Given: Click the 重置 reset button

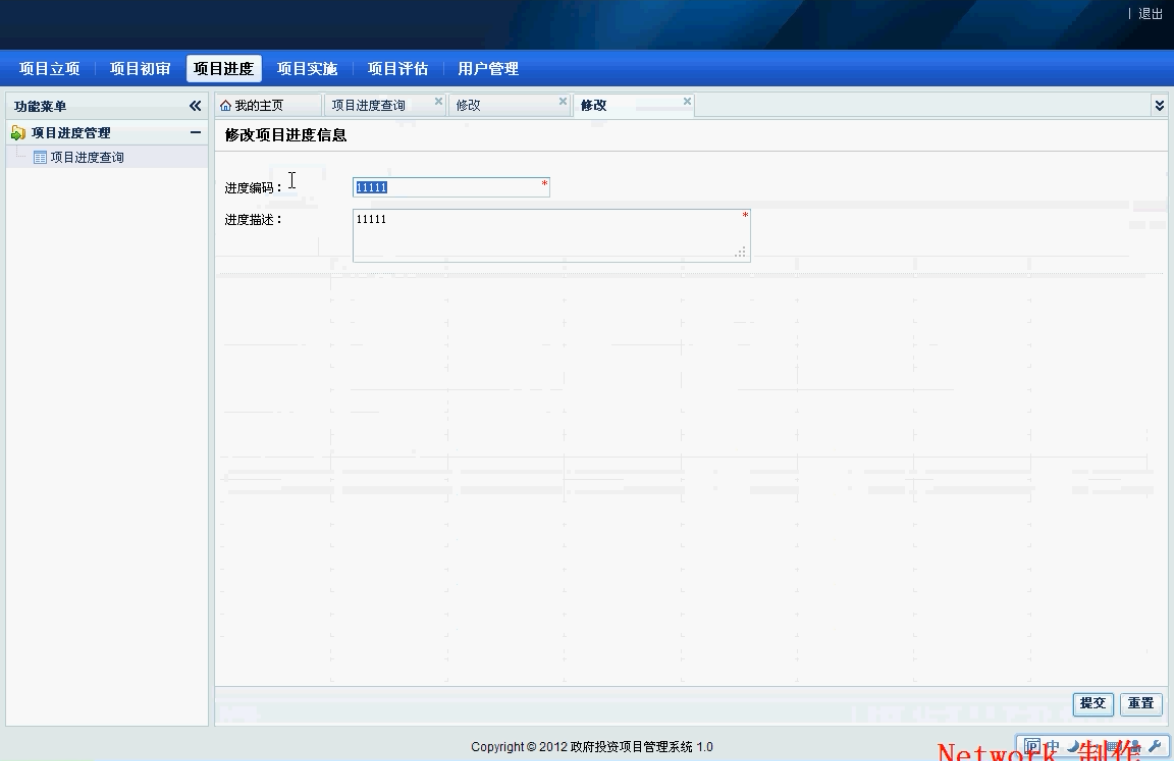Looking at the screenshot, I should [1141, 703].
